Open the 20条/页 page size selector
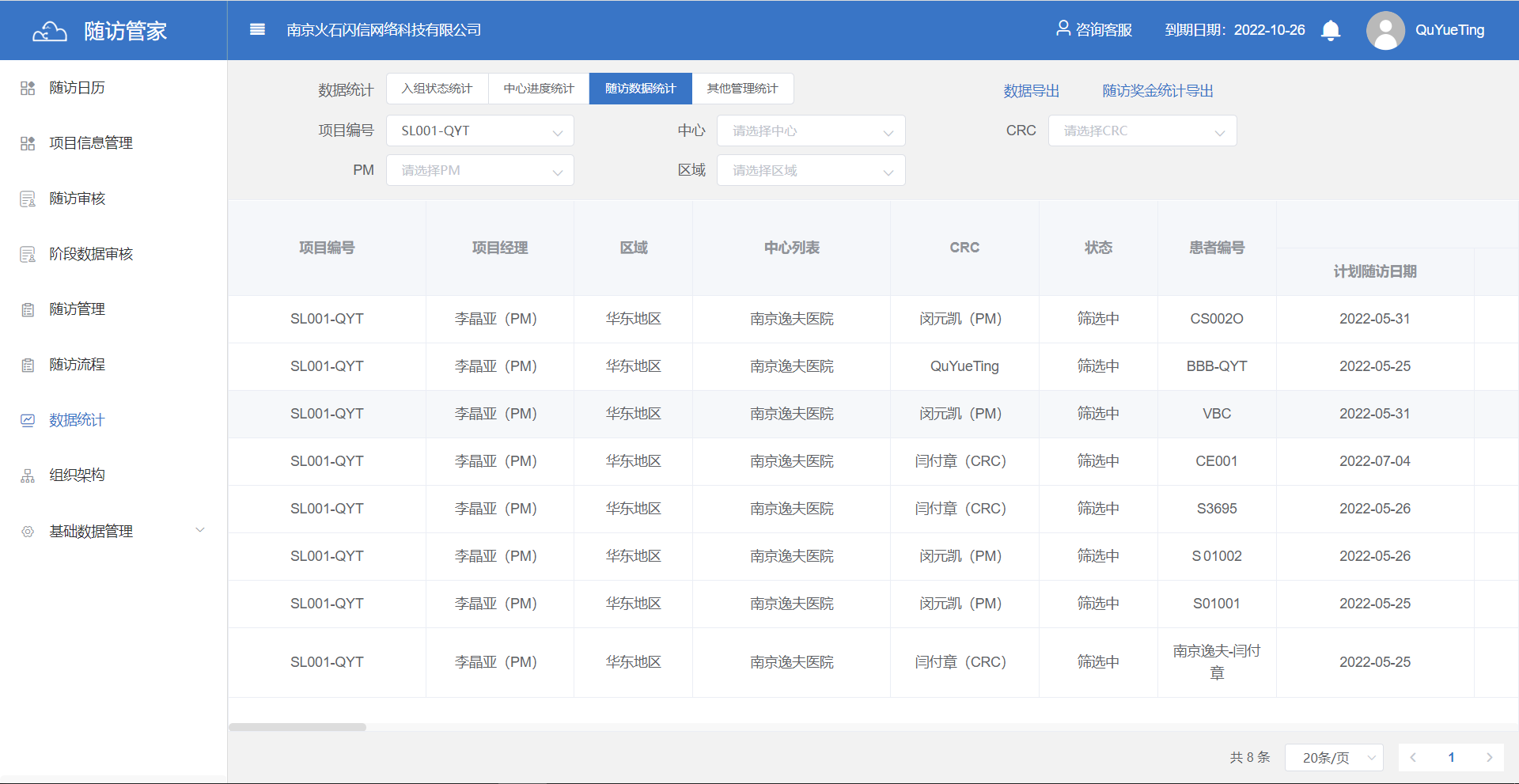Image resolution: width=1519 pixels, height=784 pixels. [x=1334, y=758]
